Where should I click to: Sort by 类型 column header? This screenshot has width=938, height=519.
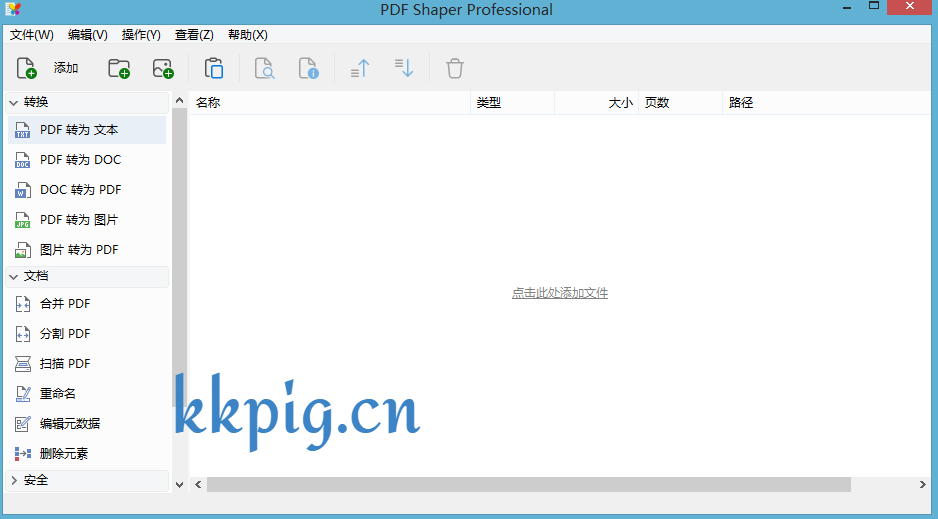click(513, 103)
